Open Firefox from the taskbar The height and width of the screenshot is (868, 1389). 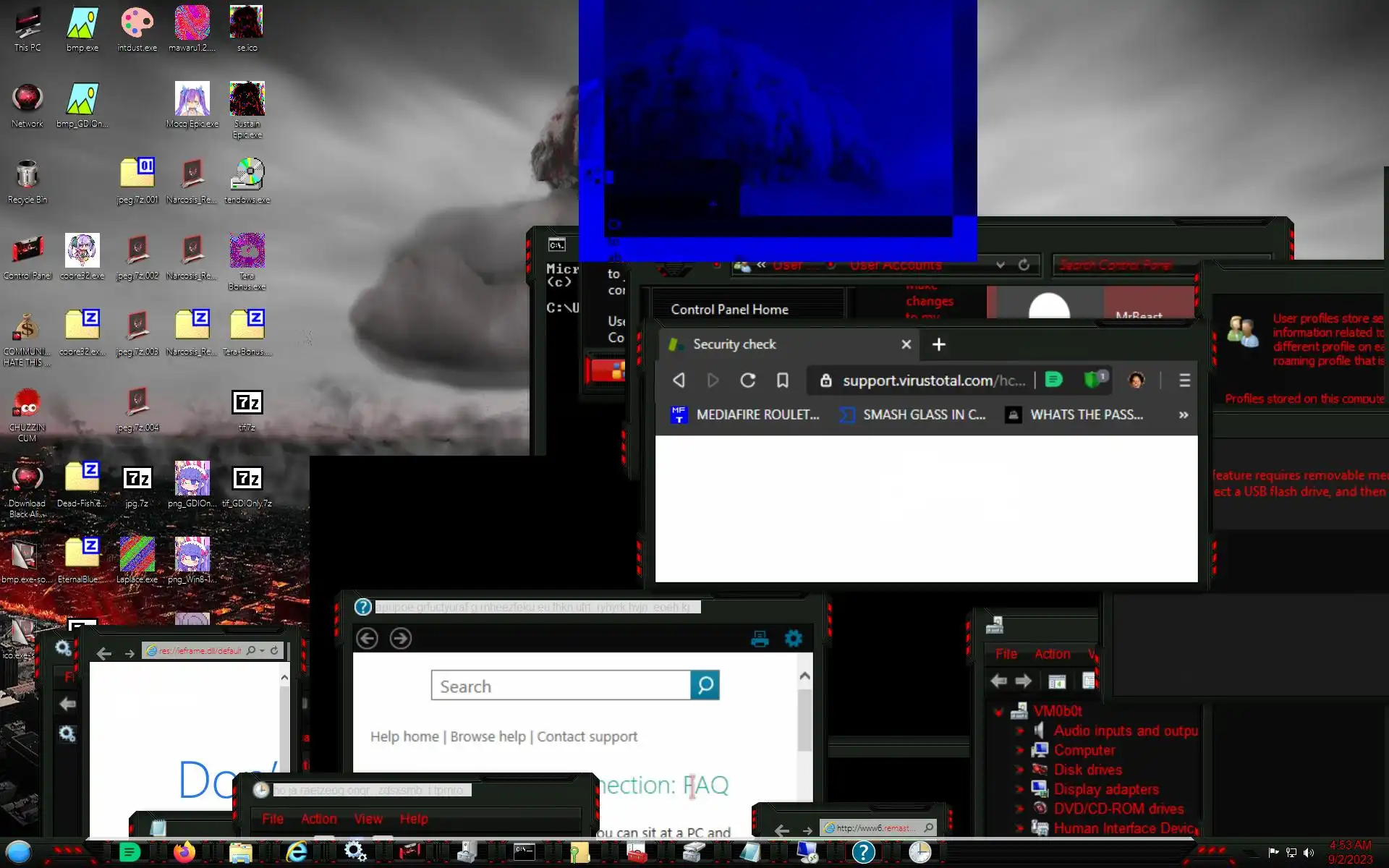(184, 852)
